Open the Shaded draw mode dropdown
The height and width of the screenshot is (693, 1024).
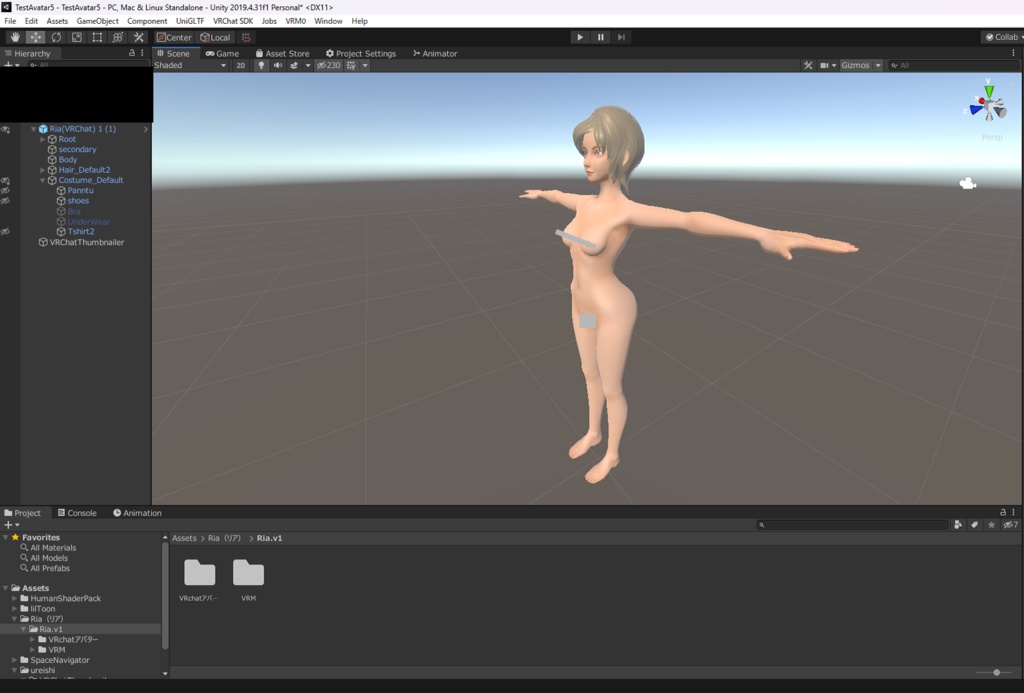pyautogui.click(x=190, y=65)
